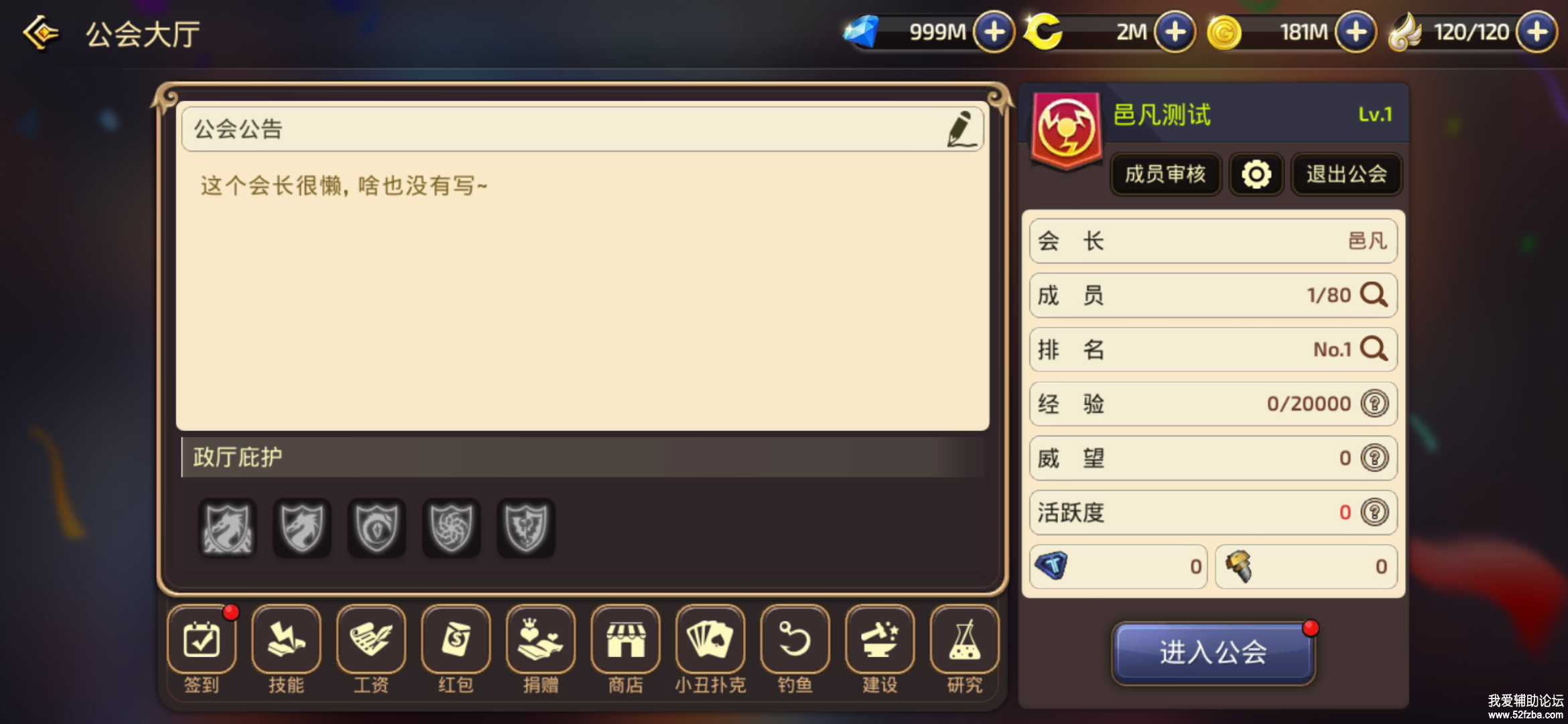Edit guild announcement with pencil icon
The height and width of the screenshot is (724, 1568).
coord(960,129)
